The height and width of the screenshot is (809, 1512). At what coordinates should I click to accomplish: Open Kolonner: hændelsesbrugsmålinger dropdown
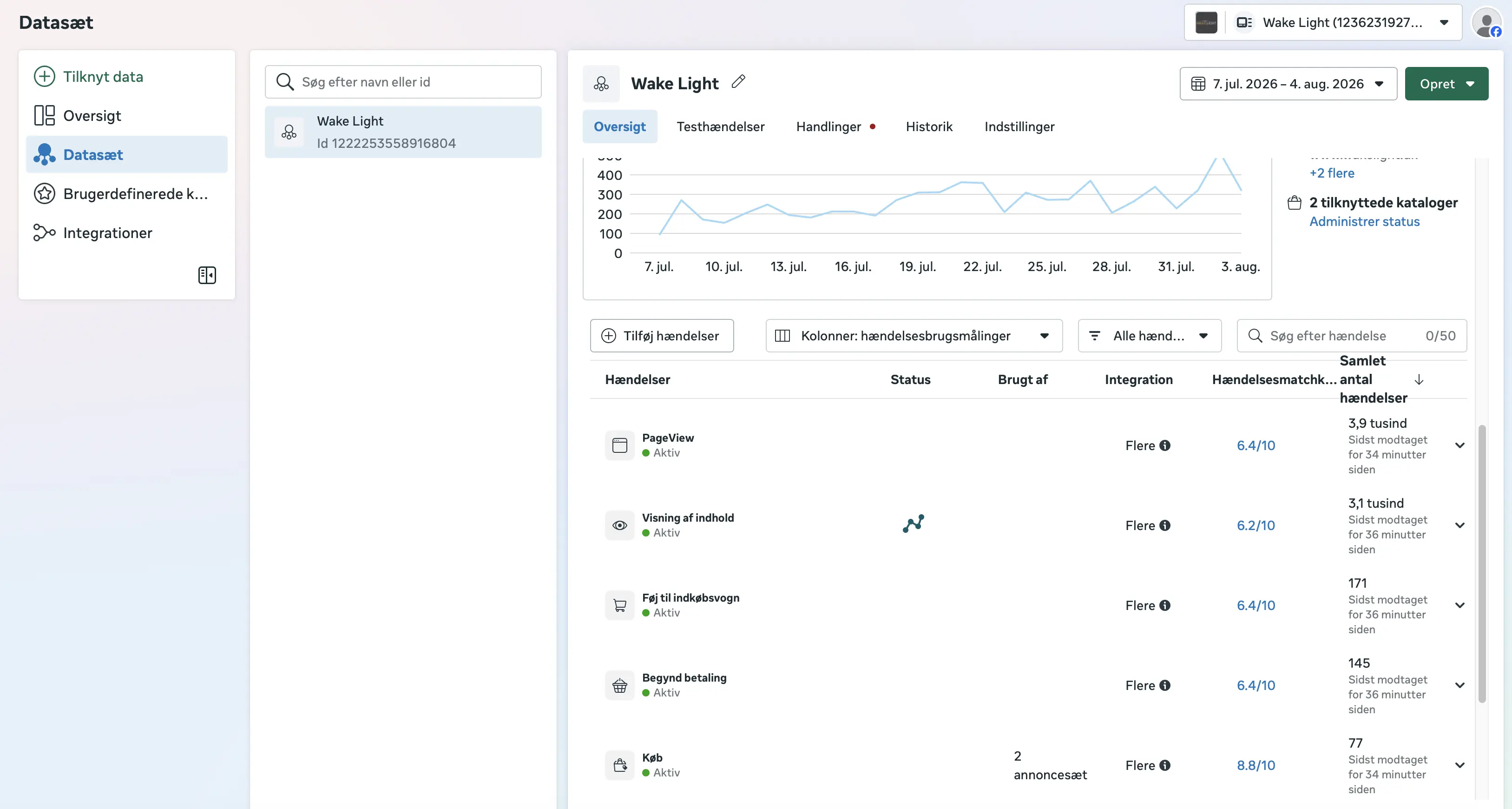(x=914, y=336)
